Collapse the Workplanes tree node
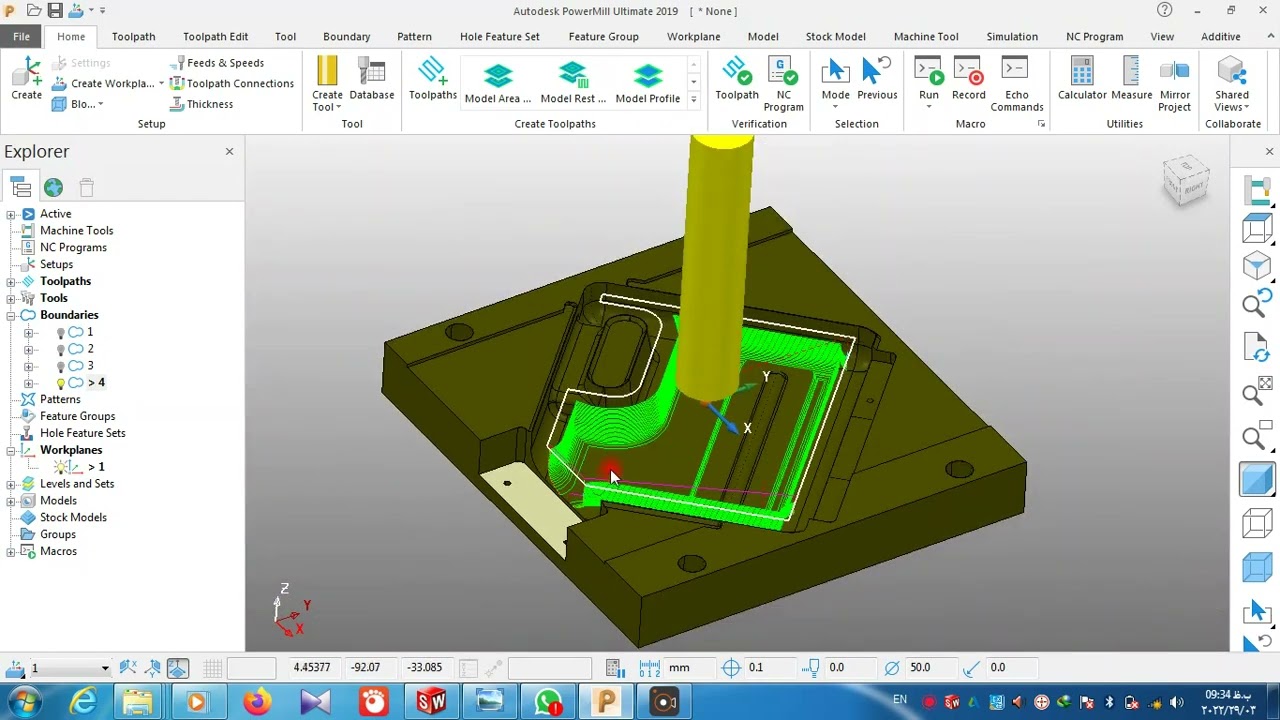The width and height of the screenshot is (1280, 720). coord(11,451)
